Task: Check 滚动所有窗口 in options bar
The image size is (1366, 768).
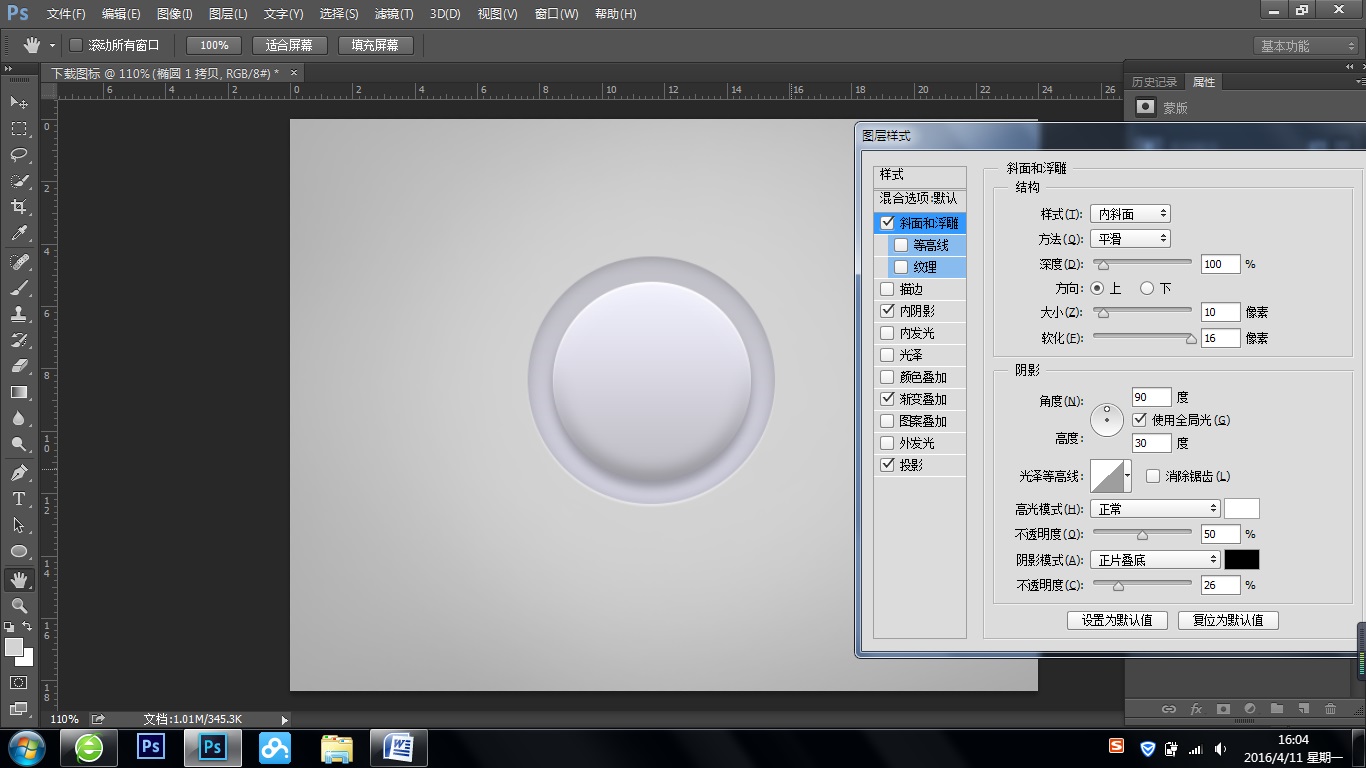Action: 76,45
